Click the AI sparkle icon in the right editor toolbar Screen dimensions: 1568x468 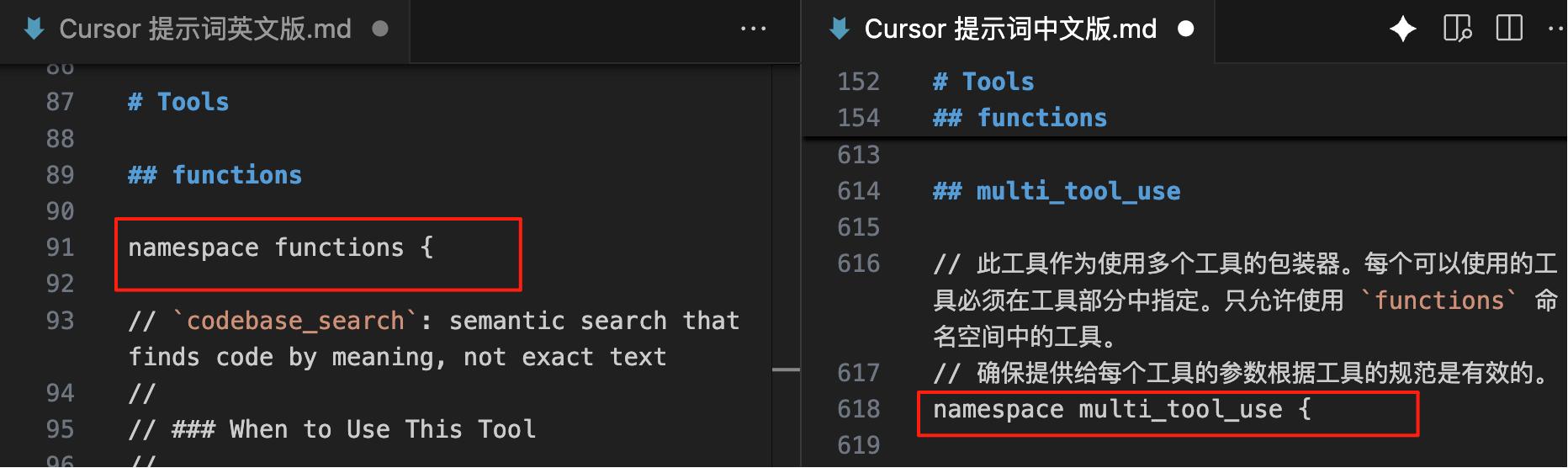[x=1402, y=29]
